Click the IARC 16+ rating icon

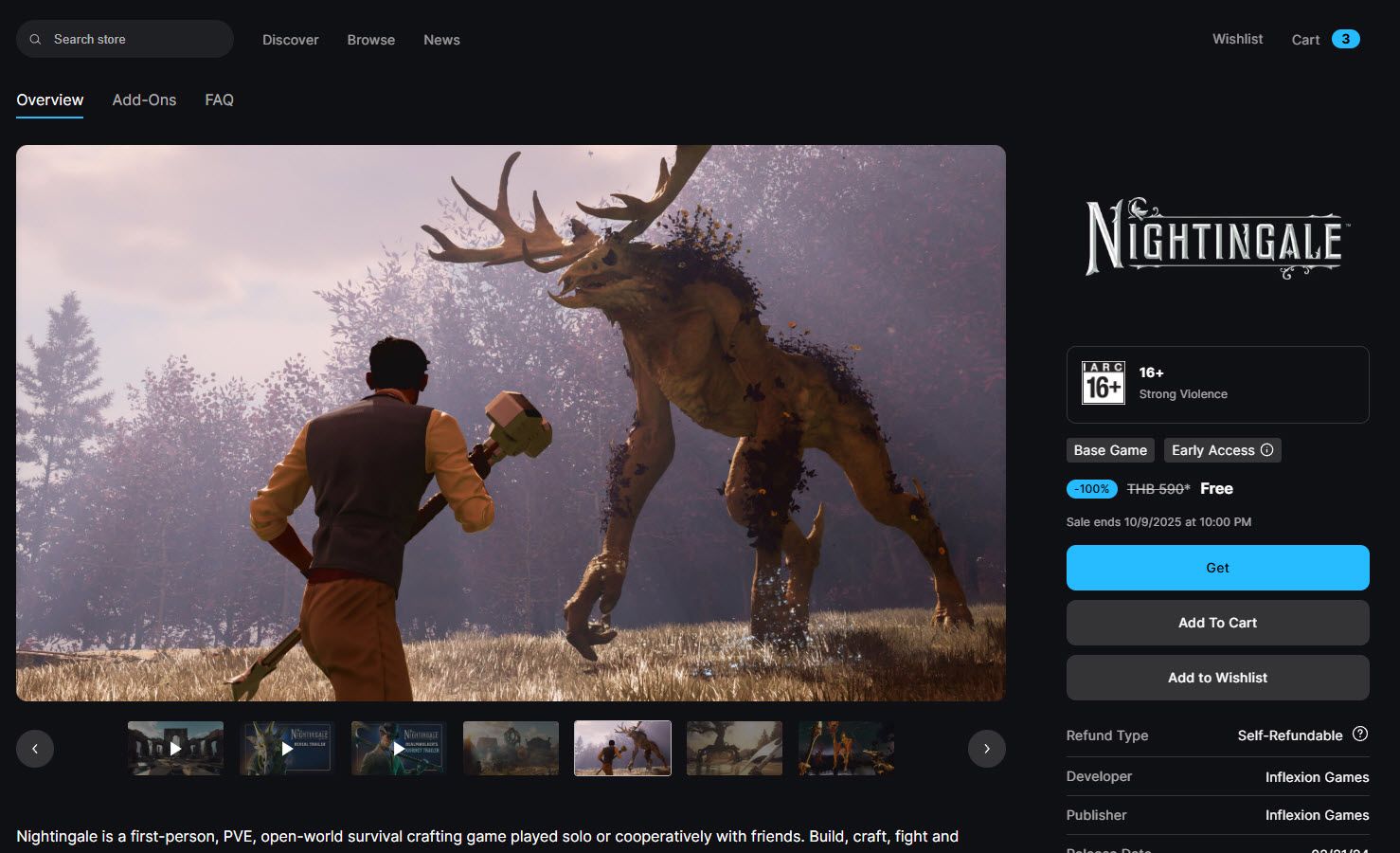click(x=1104, y=383)
